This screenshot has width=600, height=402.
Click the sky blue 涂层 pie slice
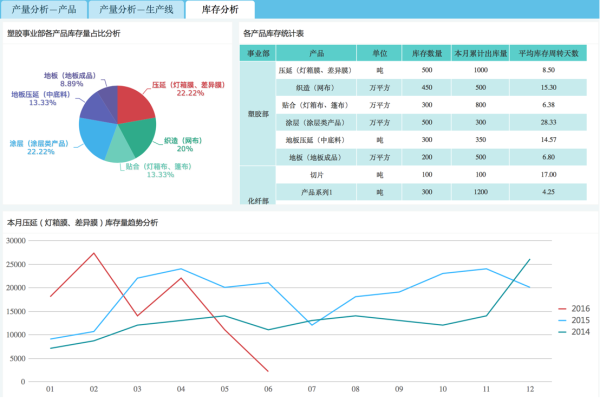pos(96,137)
